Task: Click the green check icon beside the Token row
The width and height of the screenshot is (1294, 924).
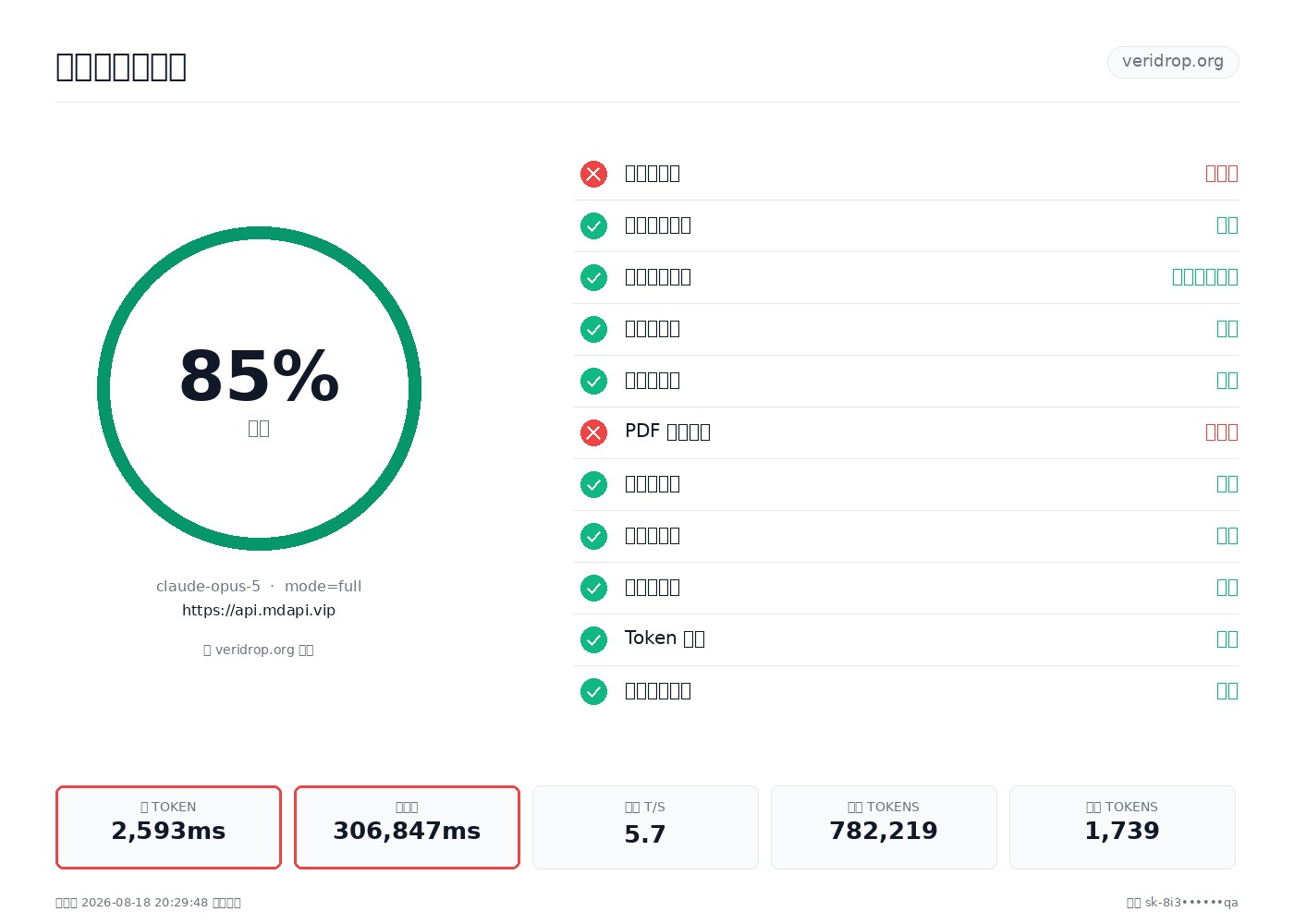Action: pyautogui.click(x=593, y=639)
